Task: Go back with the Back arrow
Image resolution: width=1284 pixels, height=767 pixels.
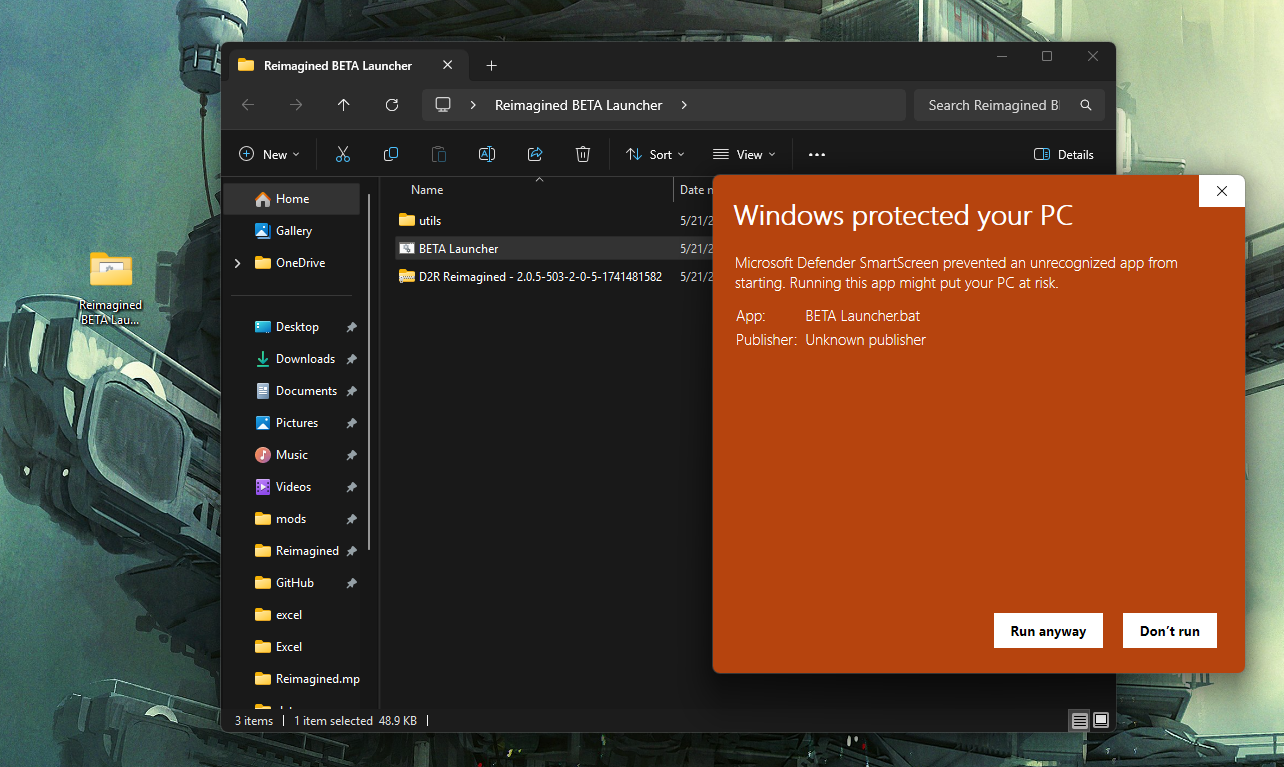Action: tap(248, 105)
